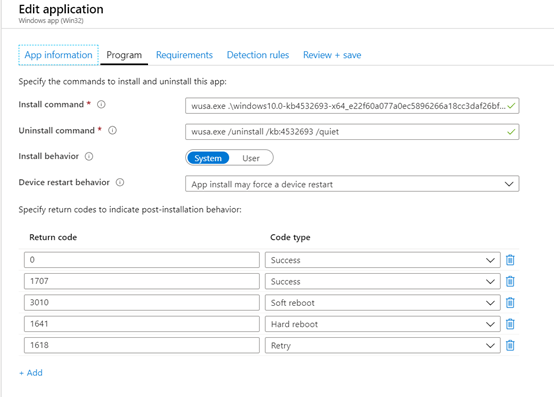Delete the return code 1641 row
554x397 pixels.
(510, 324)
